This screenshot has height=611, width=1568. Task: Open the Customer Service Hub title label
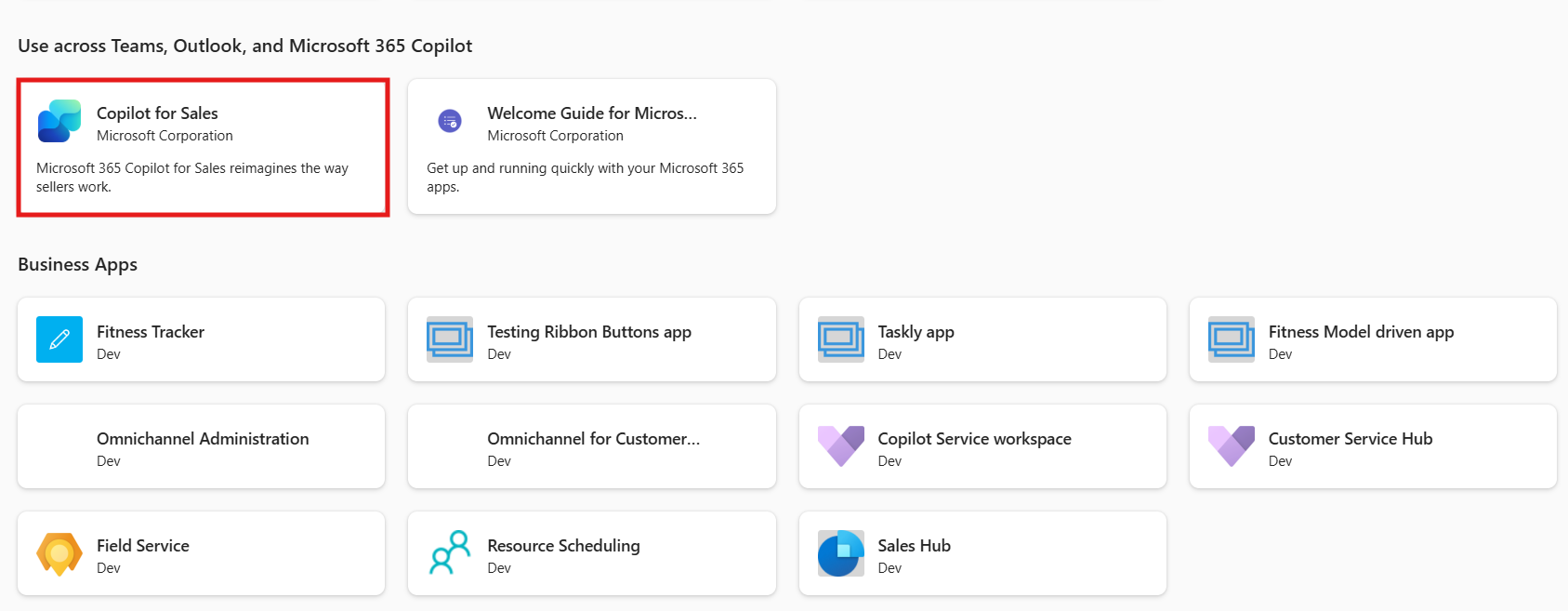(1350, 439)
